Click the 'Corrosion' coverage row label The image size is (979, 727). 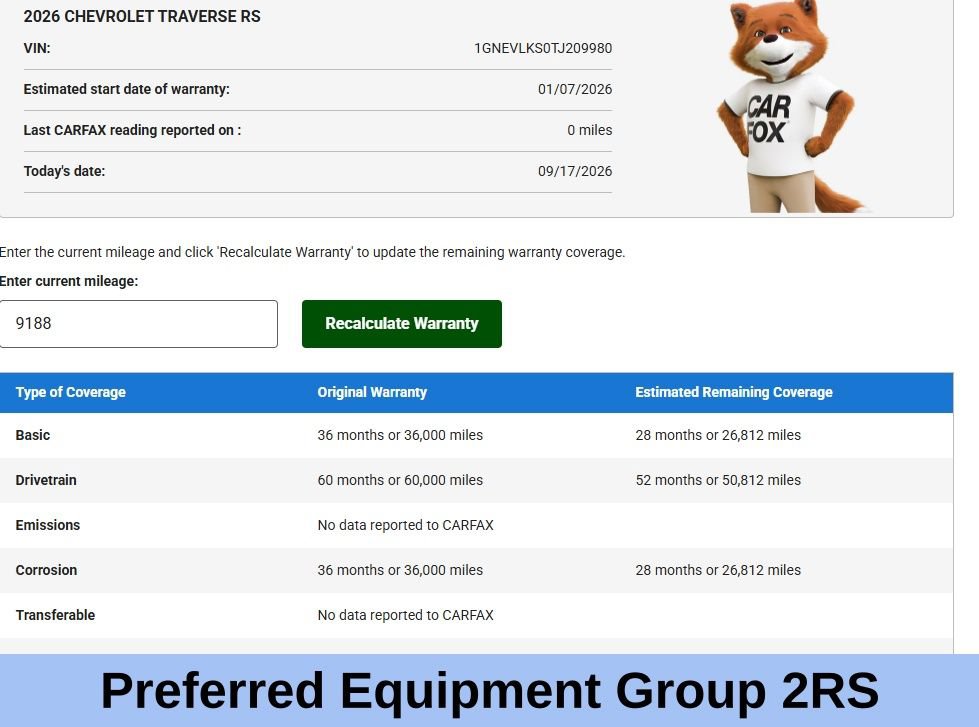[x=46, y=570]
